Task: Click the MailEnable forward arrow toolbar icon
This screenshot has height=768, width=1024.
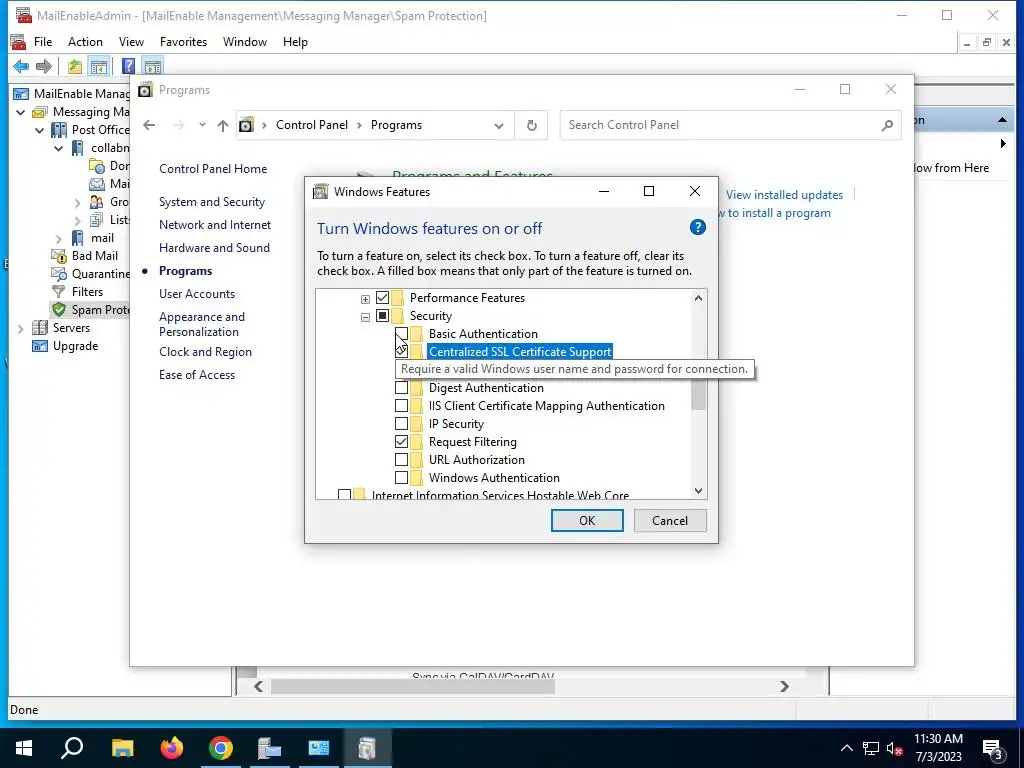Action: point(44,66)
